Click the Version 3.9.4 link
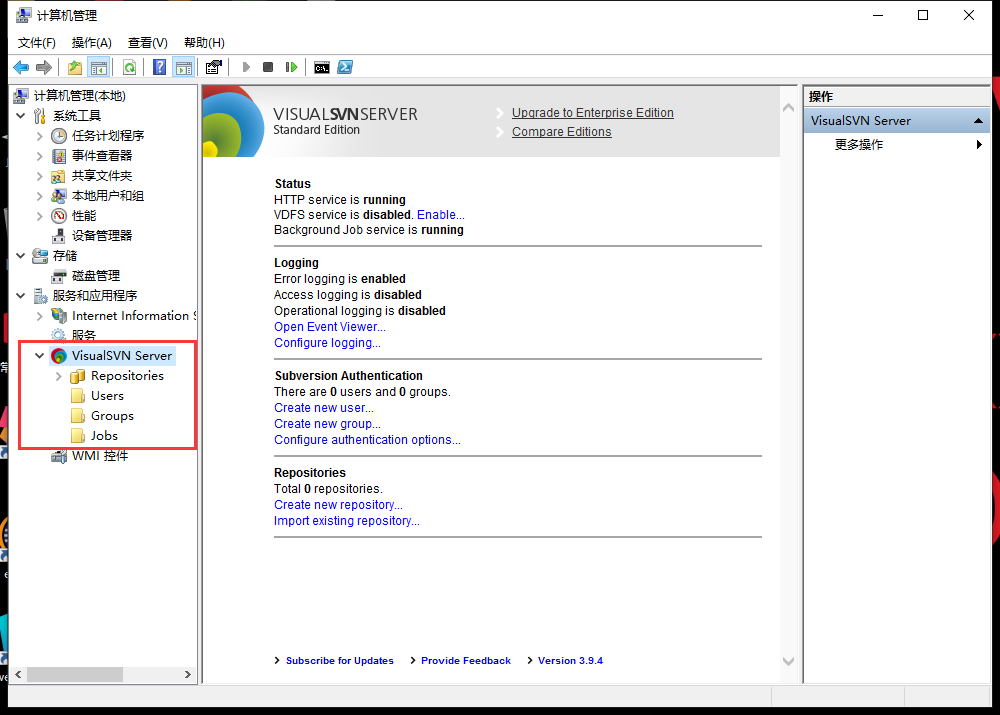Viewport: 1000px width, 715px height. click(570, 661)
